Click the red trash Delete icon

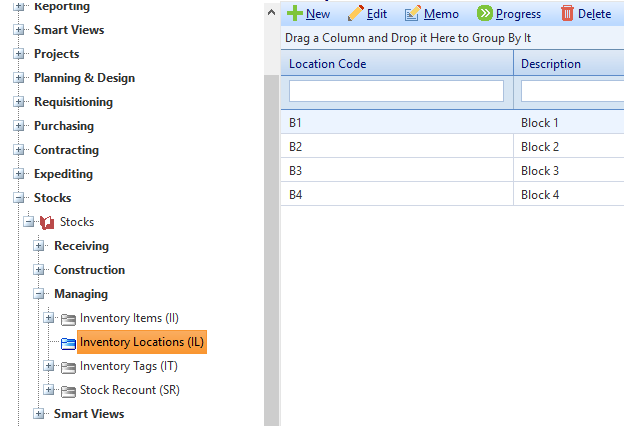point(567,13)
